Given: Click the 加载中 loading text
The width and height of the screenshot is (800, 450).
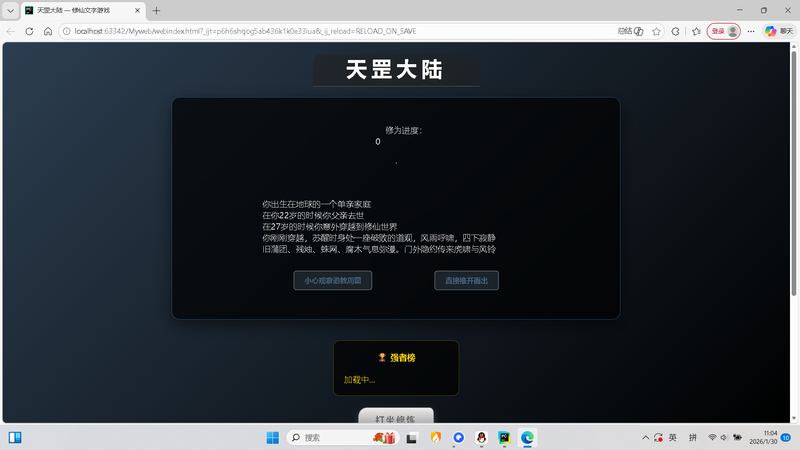Looking at the screenshot, I should (359, 380).
